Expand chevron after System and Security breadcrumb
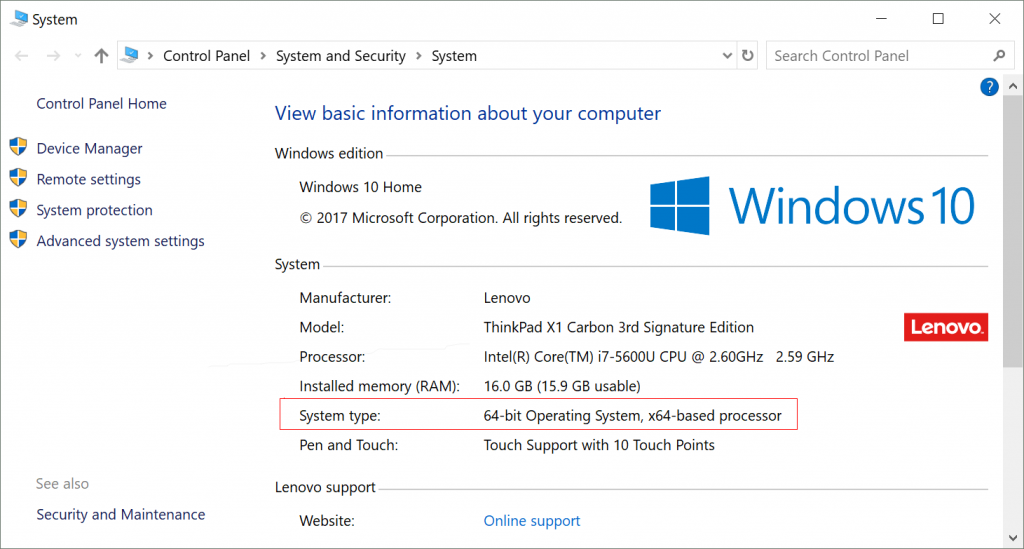1024x549 pixels. pyautogui.click(x=419, y=57)
